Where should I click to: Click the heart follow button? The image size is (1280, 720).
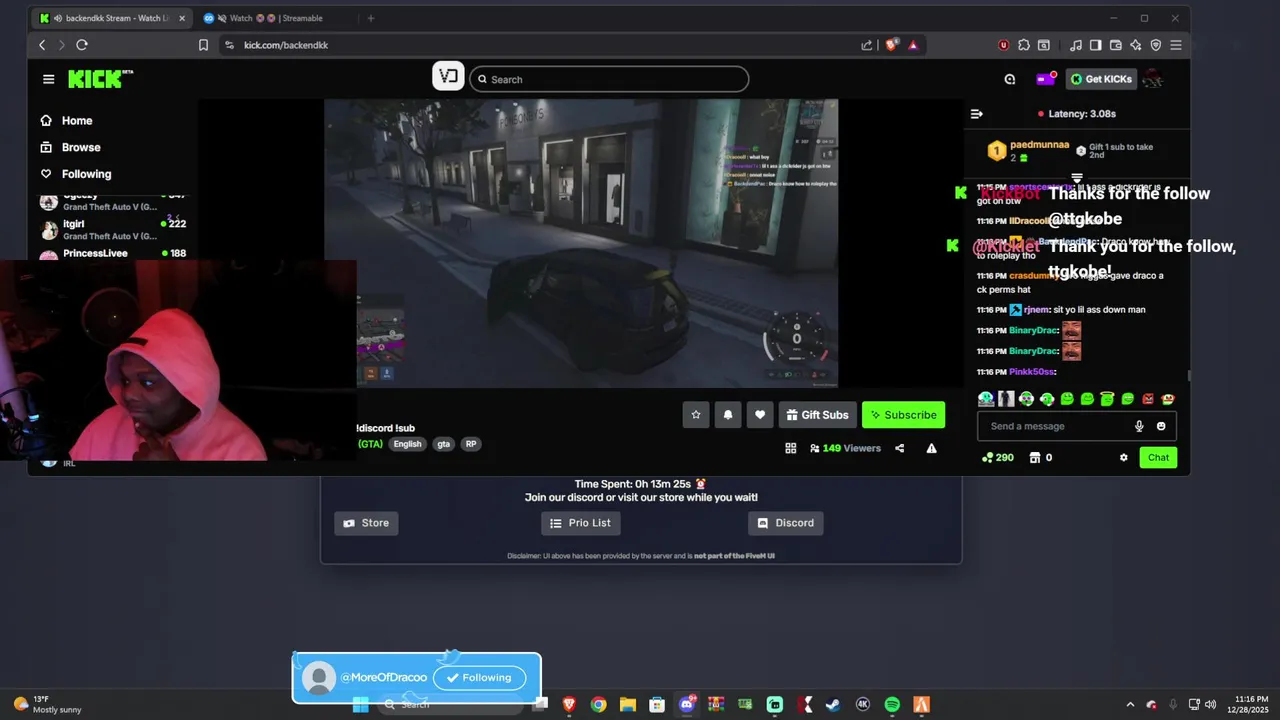[760, 415]
